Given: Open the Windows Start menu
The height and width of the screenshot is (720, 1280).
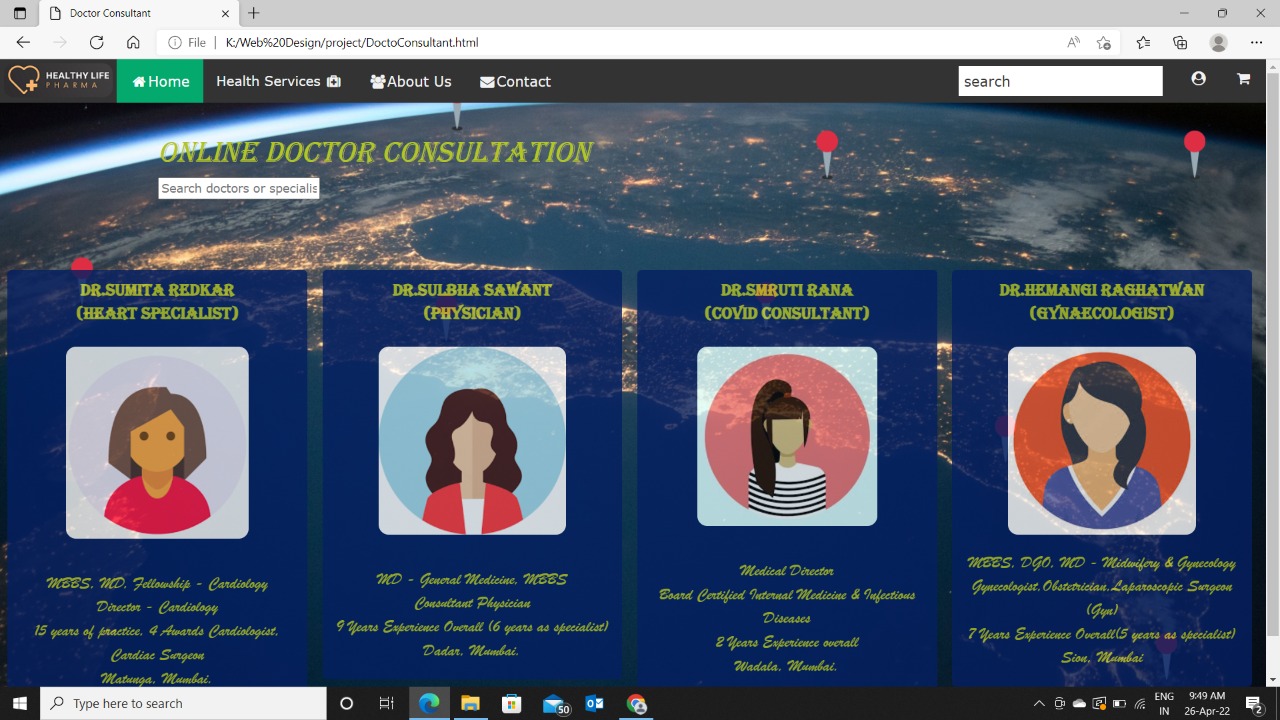Looking at the screenshot, I should tap(20, 704).
